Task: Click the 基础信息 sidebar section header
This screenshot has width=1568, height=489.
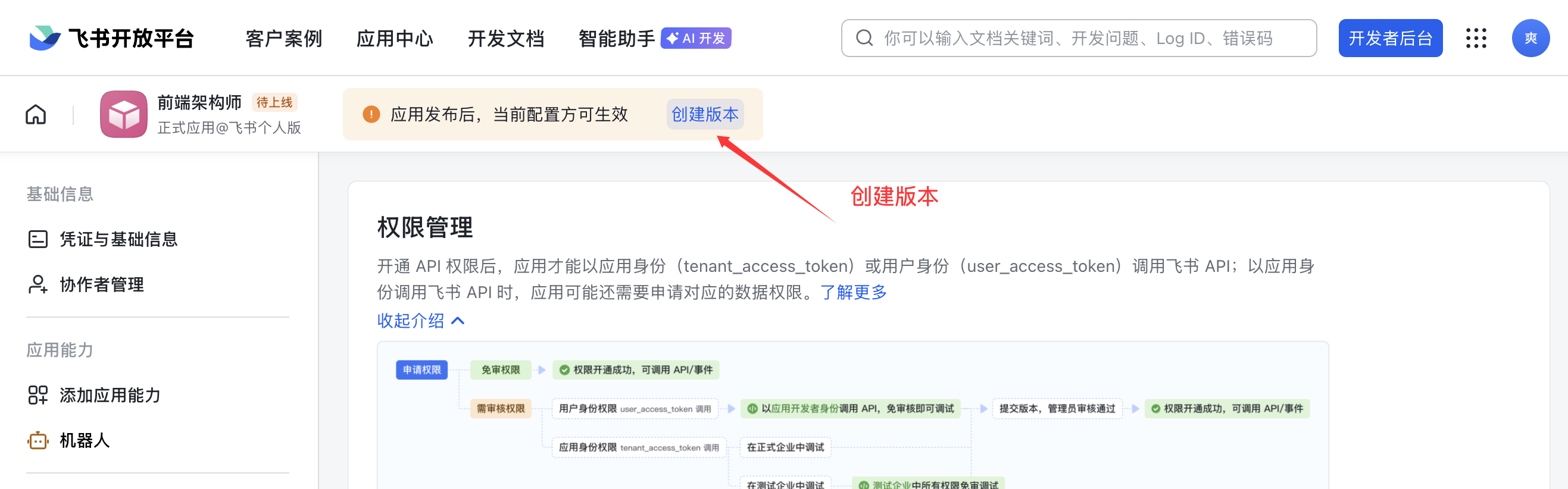Action: coord(60,194)
